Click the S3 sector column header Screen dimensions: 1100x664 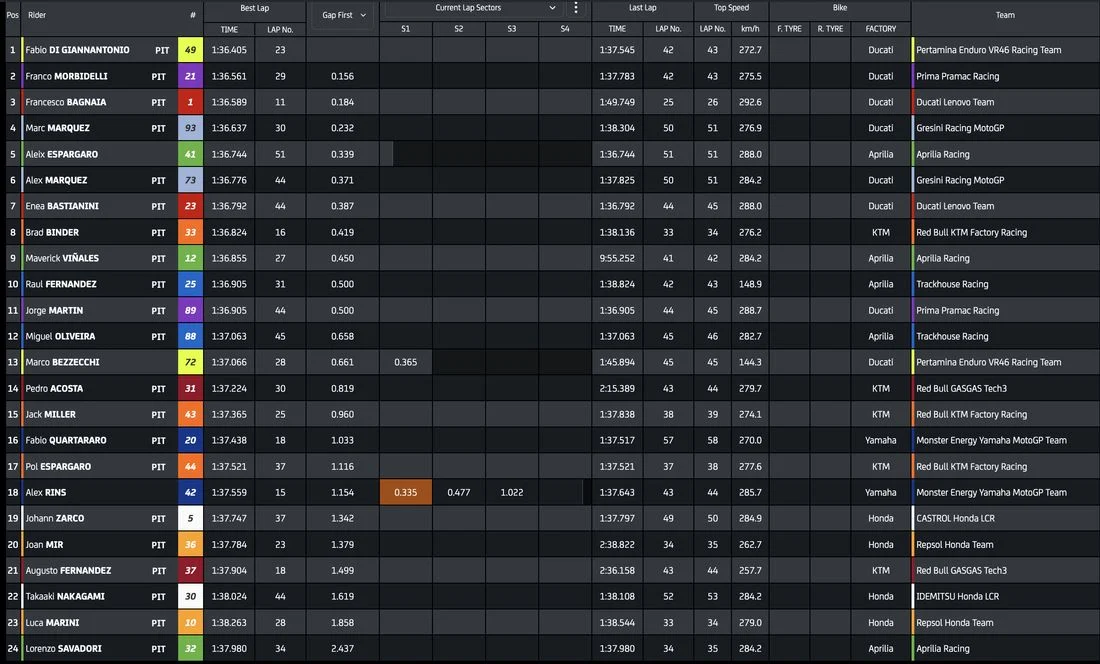coord(511,29)
